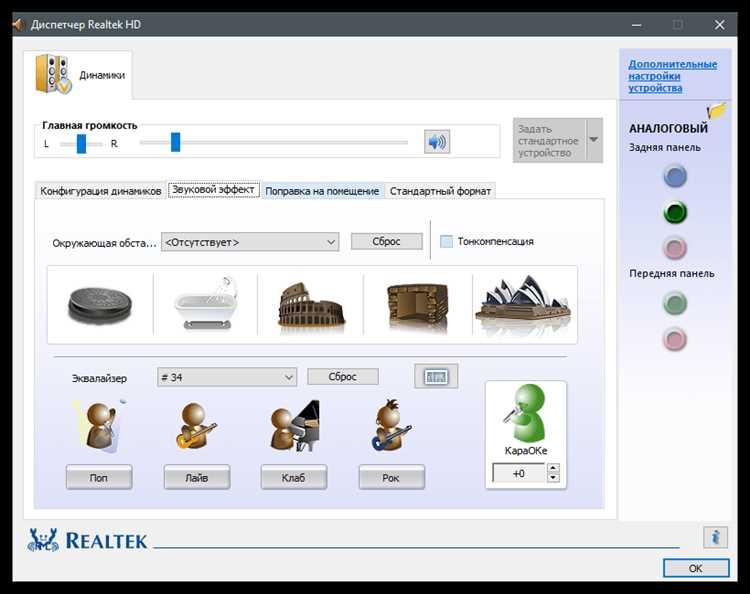Viewport: 750px width, 594px height.
Task: Open the information icon near OK
Action: (x=715, y=537)
